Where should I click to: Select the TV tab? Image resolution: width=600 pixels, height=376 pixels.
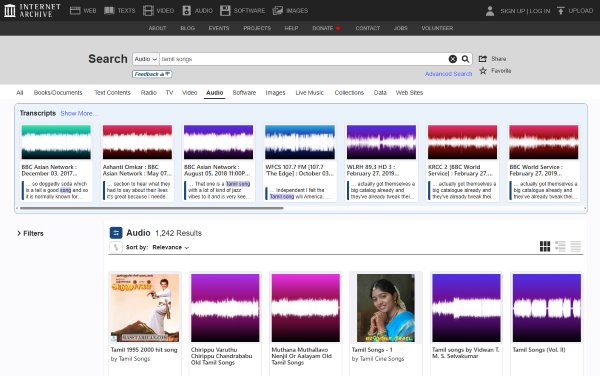pos(169,93)
